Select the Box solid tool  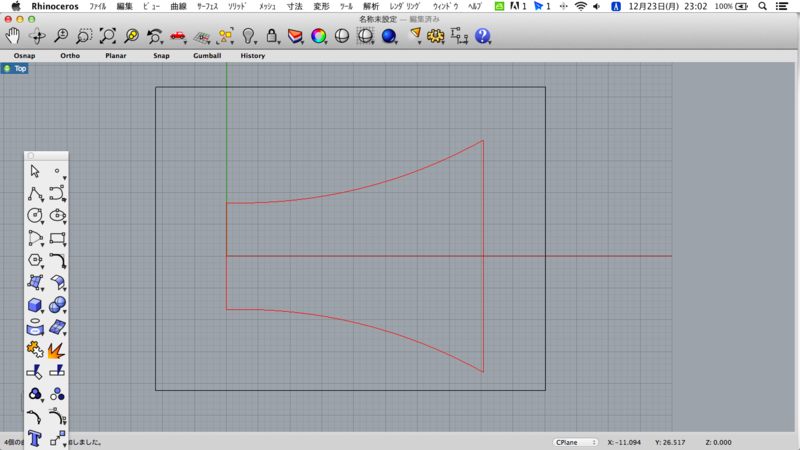[35, 305]
